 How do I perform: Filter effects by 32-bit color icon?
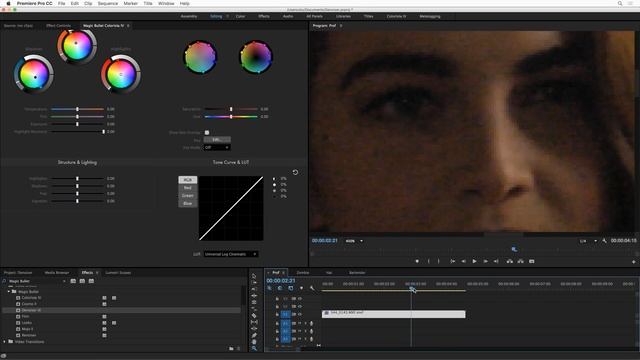[x=82, y=281]
